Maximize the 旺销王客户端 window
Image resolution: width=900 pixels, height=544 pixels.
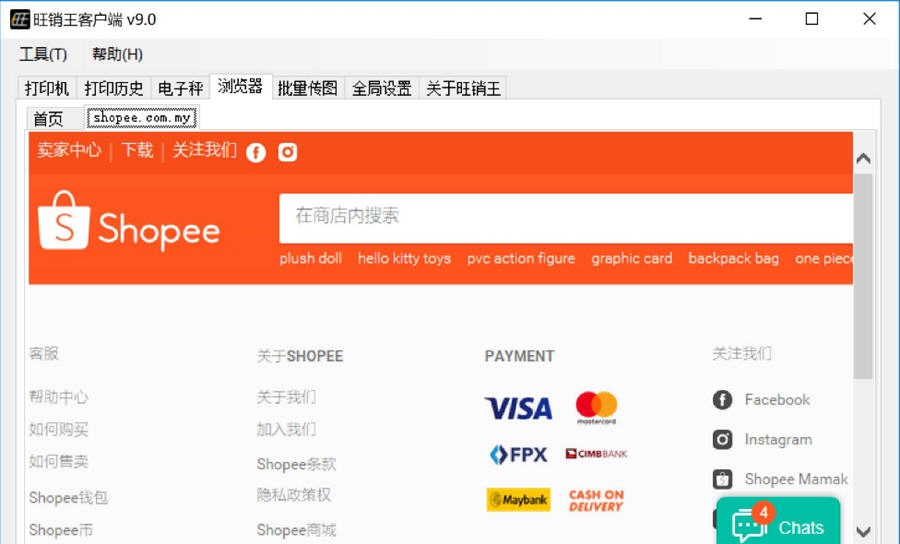(812, 19)
